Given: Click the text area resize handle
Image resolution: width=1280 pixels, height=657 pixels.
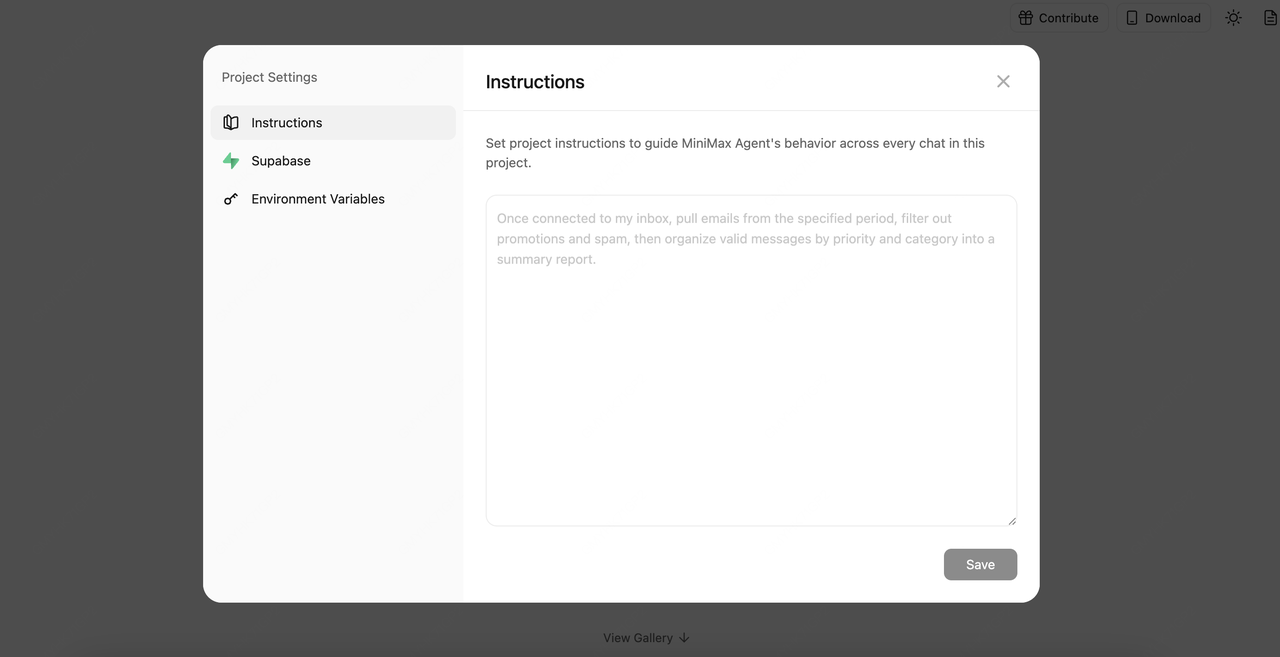Looking at the screenshot, I should tap(1011, 520).
